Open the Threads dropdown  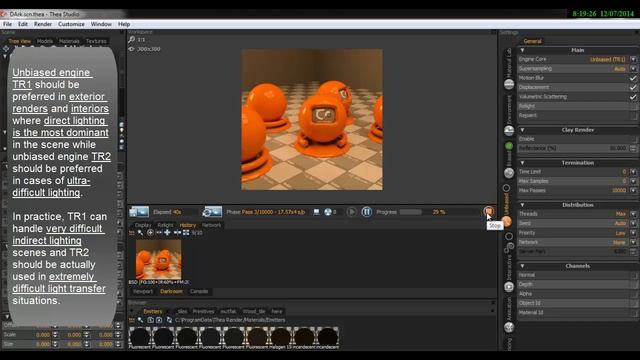(633, 214)
